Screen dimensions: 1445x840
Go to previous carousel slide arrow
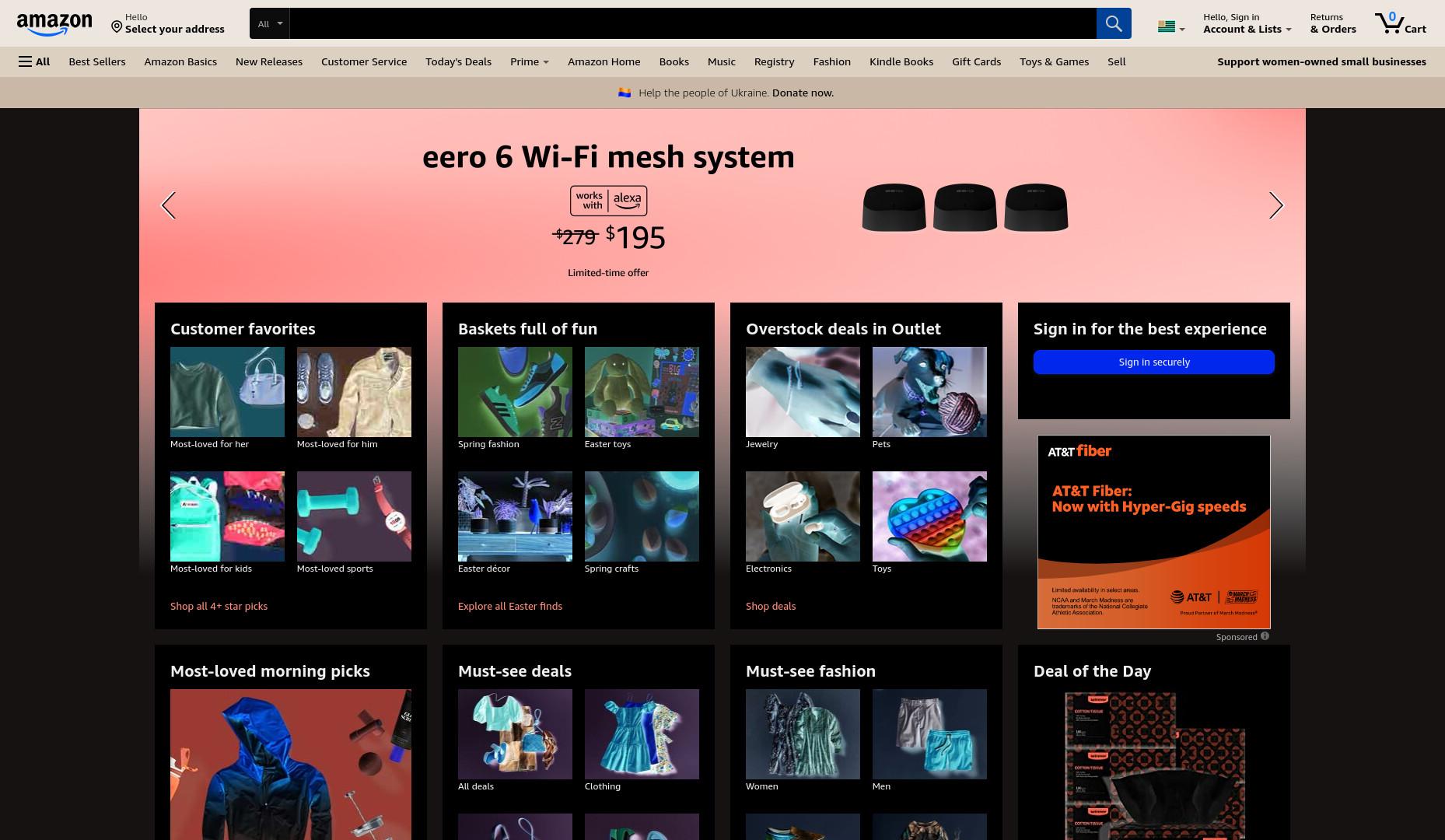(x=168, y=205)
